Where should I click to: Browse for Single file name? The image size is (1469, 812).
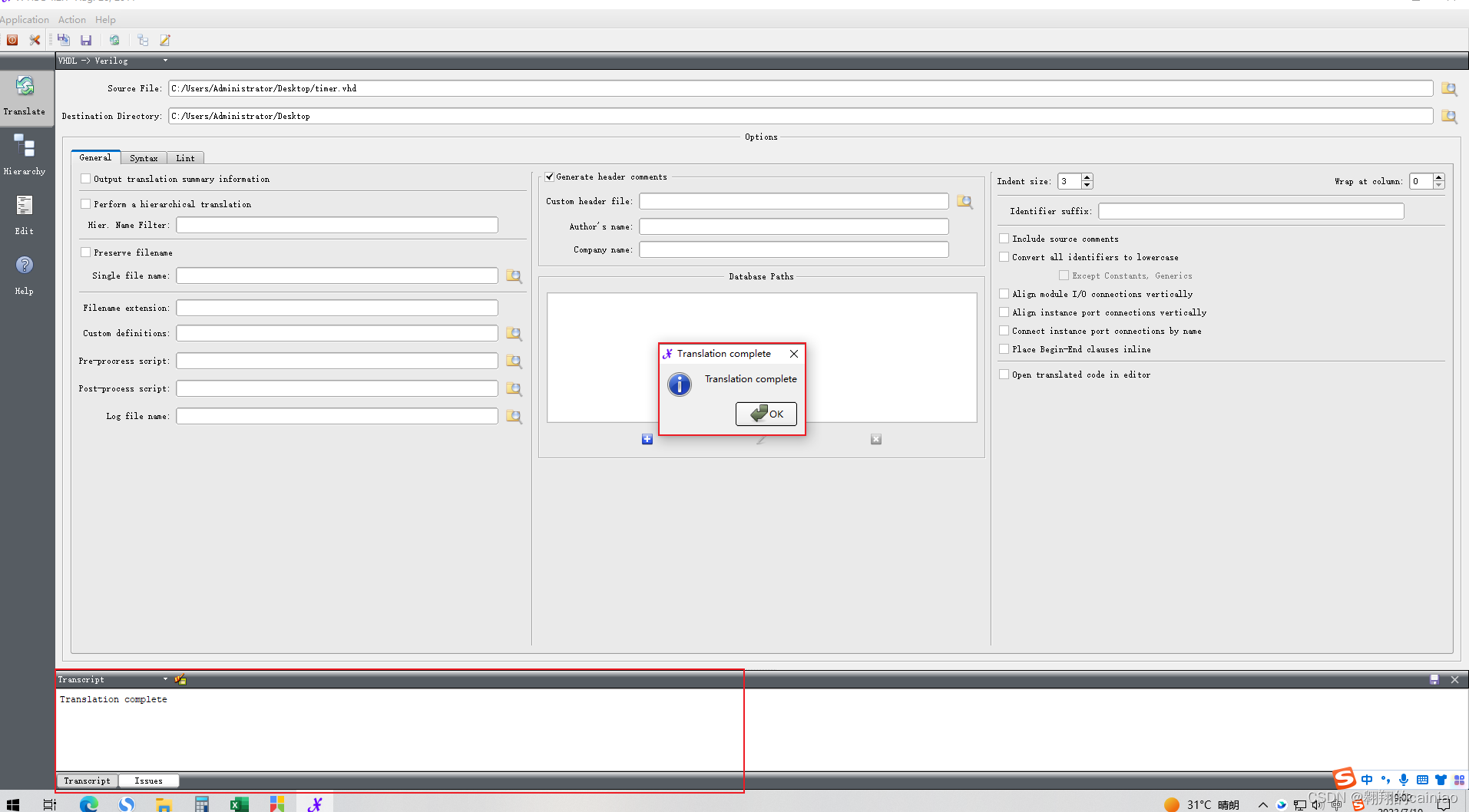(x=514, y=276)
